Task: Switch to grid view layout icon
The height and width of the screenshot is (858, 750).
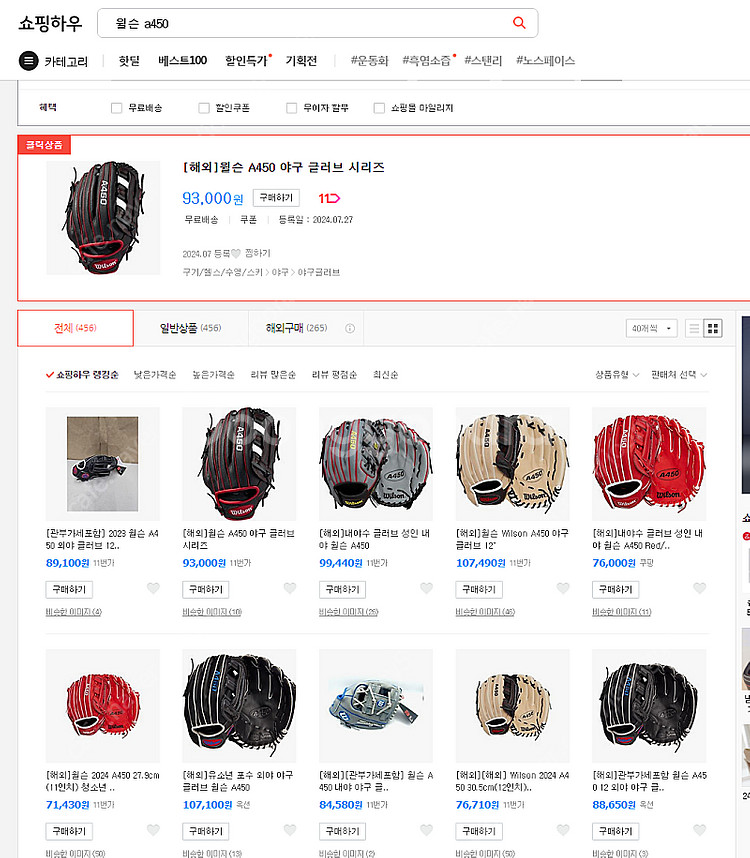Action: click(x=713, y=328)
